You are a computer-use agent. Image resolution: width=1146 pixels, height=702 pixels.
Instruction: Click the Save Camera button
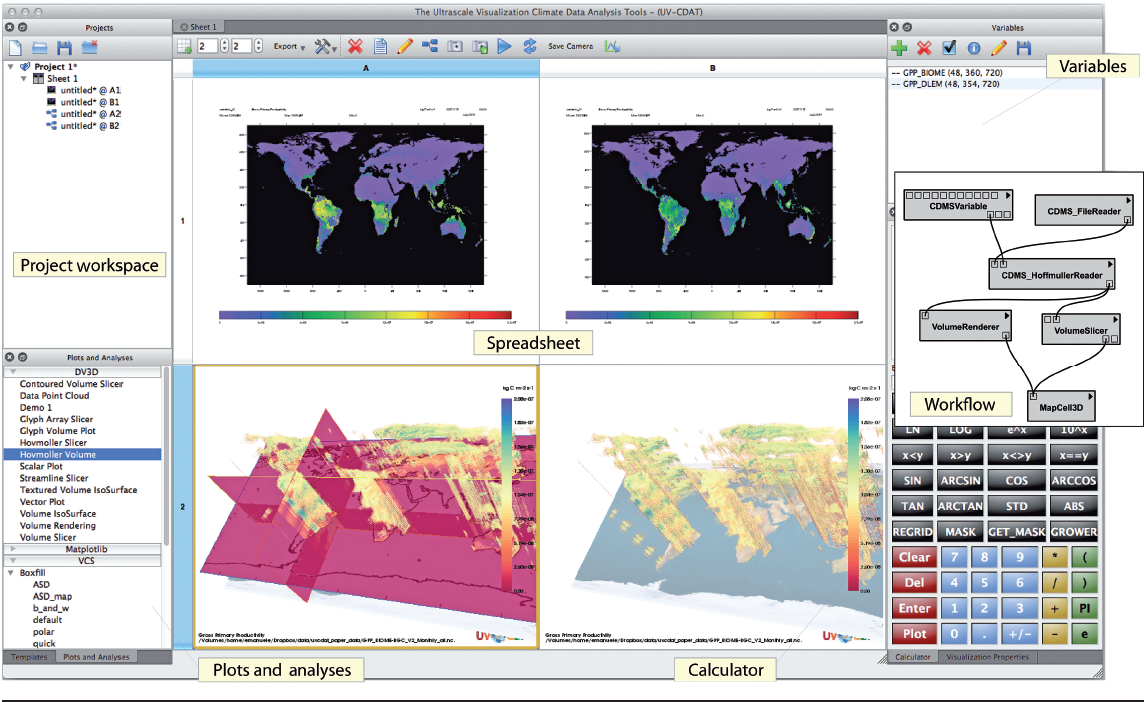(570, 46)
